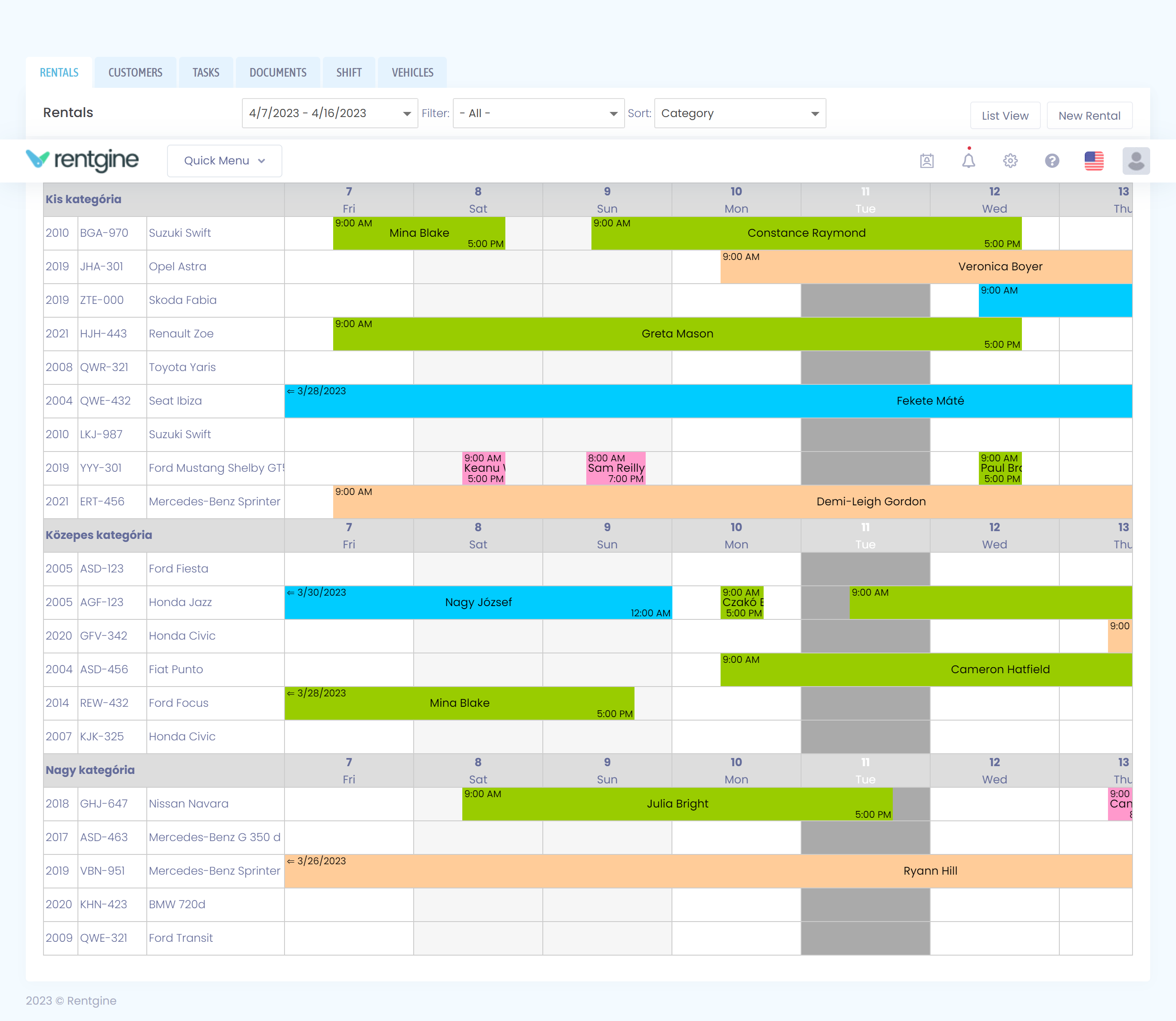Click the help question mark icon

tap(1052, 161)
